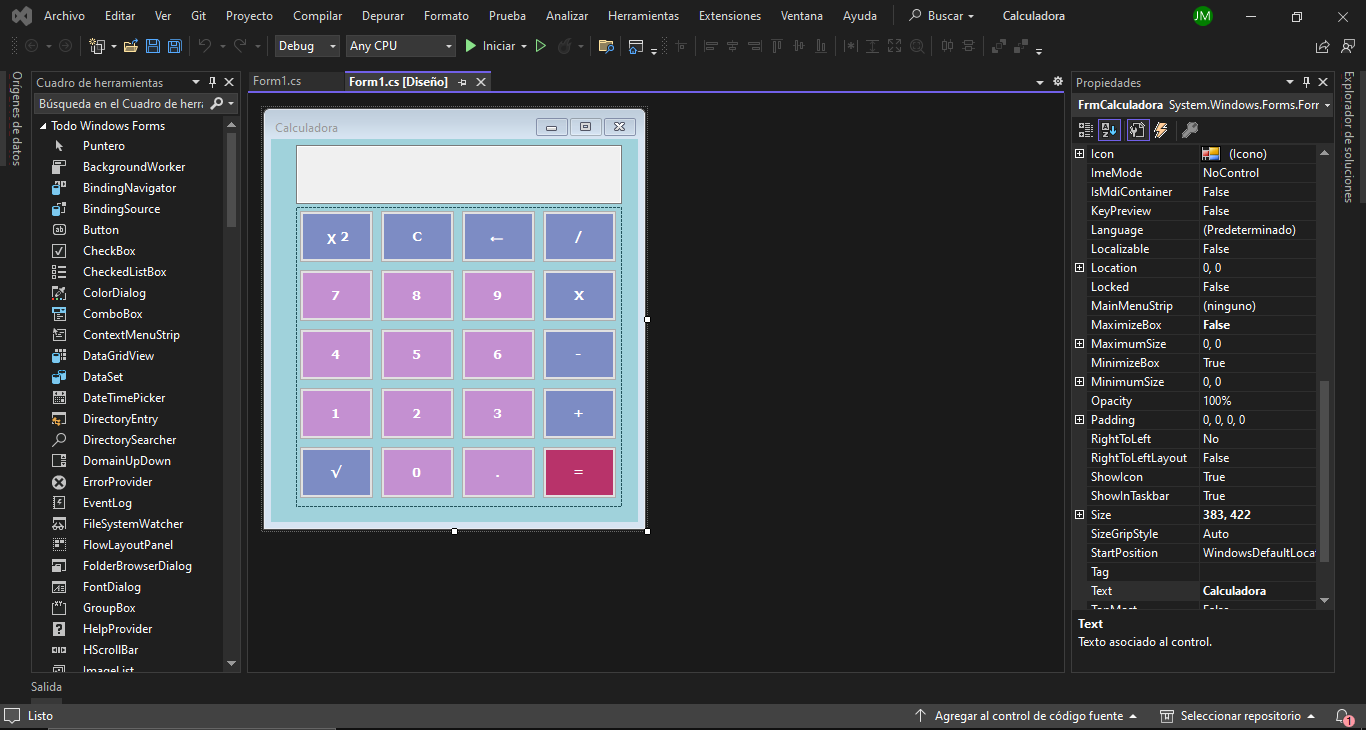
Task: Click the Align Lefts layout icon
Action: tap(711, 46)
